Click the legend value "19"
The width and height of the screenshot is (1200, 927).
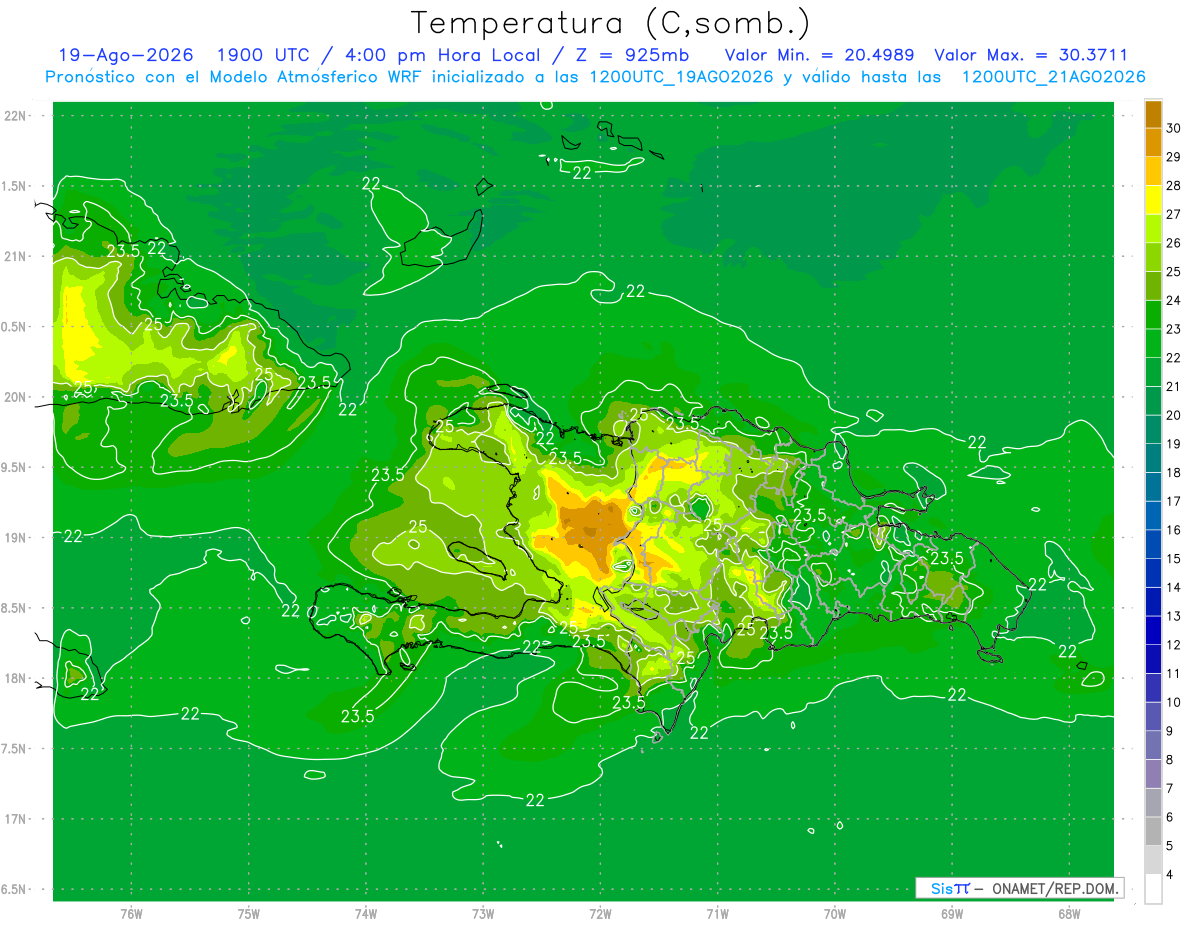1174,444
